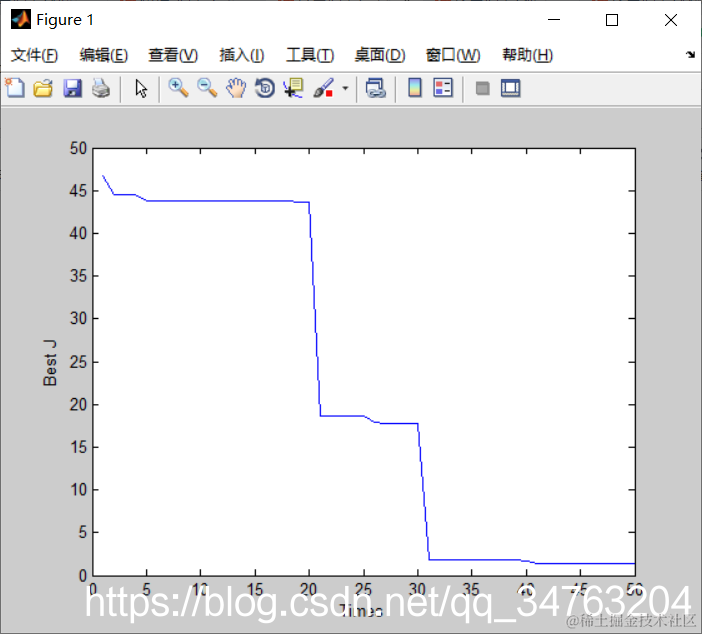This screenshot has height=634, width=702.
Task: Activate the Zoom In magnifier tool
Action: (x=178, y=88)
